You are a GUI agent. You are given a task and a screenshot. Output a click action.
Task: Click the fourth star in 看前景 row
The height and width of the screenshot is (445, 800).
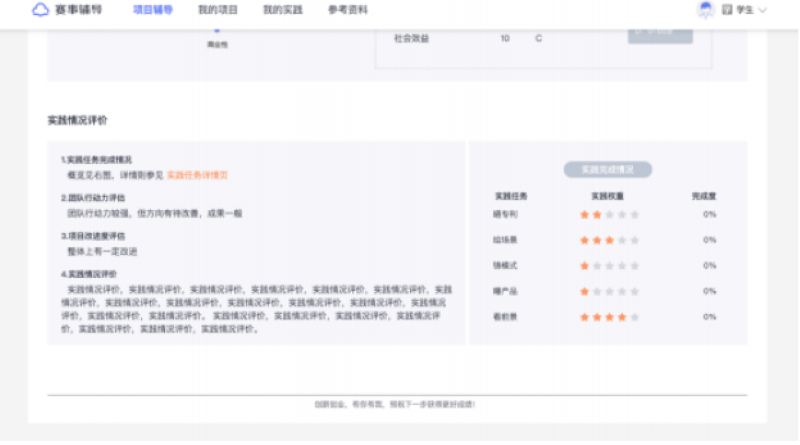(x=622, y=317)
